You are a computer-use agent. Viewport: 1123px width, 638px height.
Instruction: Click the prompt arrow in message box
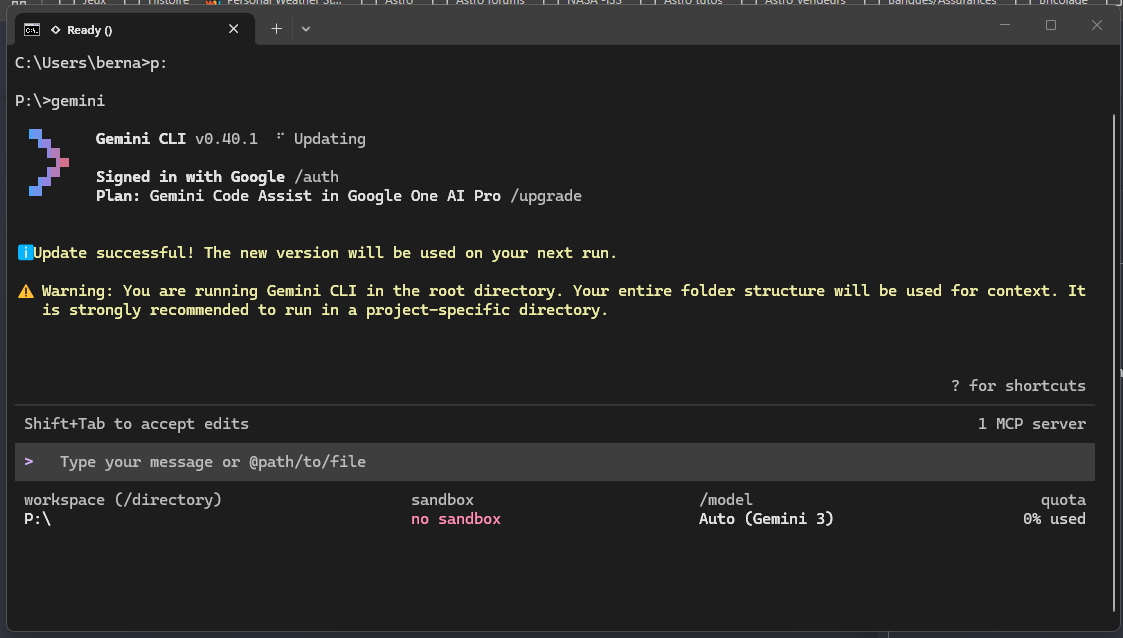click(29, 462)
